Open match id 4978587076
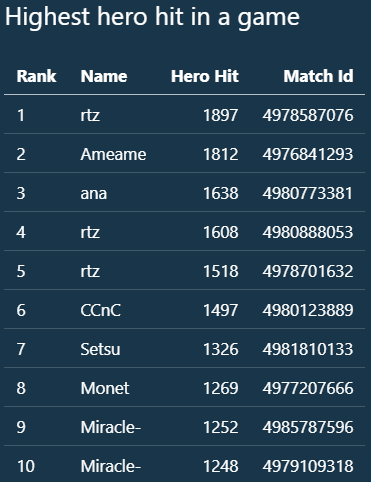Image resolution: width=371 pixels, height=482 pixels. (x=308, y=115)
